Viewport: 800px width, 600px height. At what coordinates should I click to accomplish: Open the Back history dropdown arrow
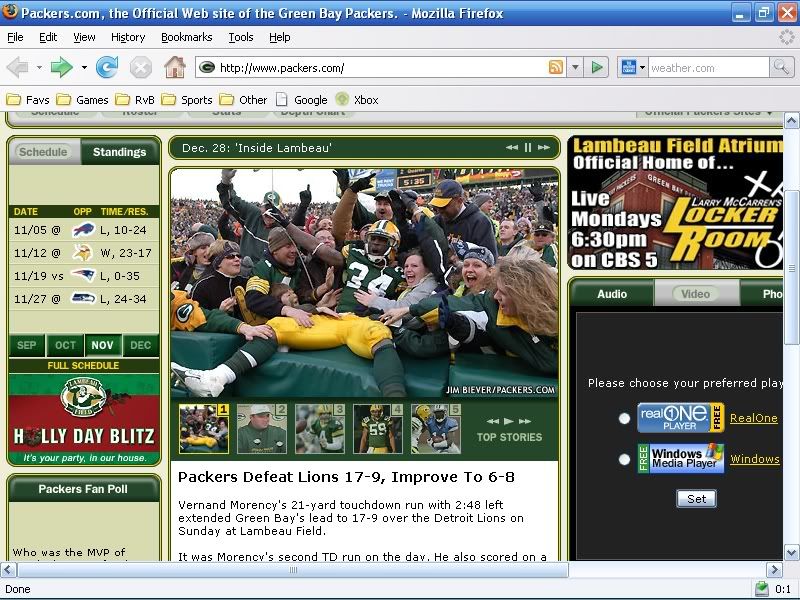pyautogui.click(x=39, y=67)
